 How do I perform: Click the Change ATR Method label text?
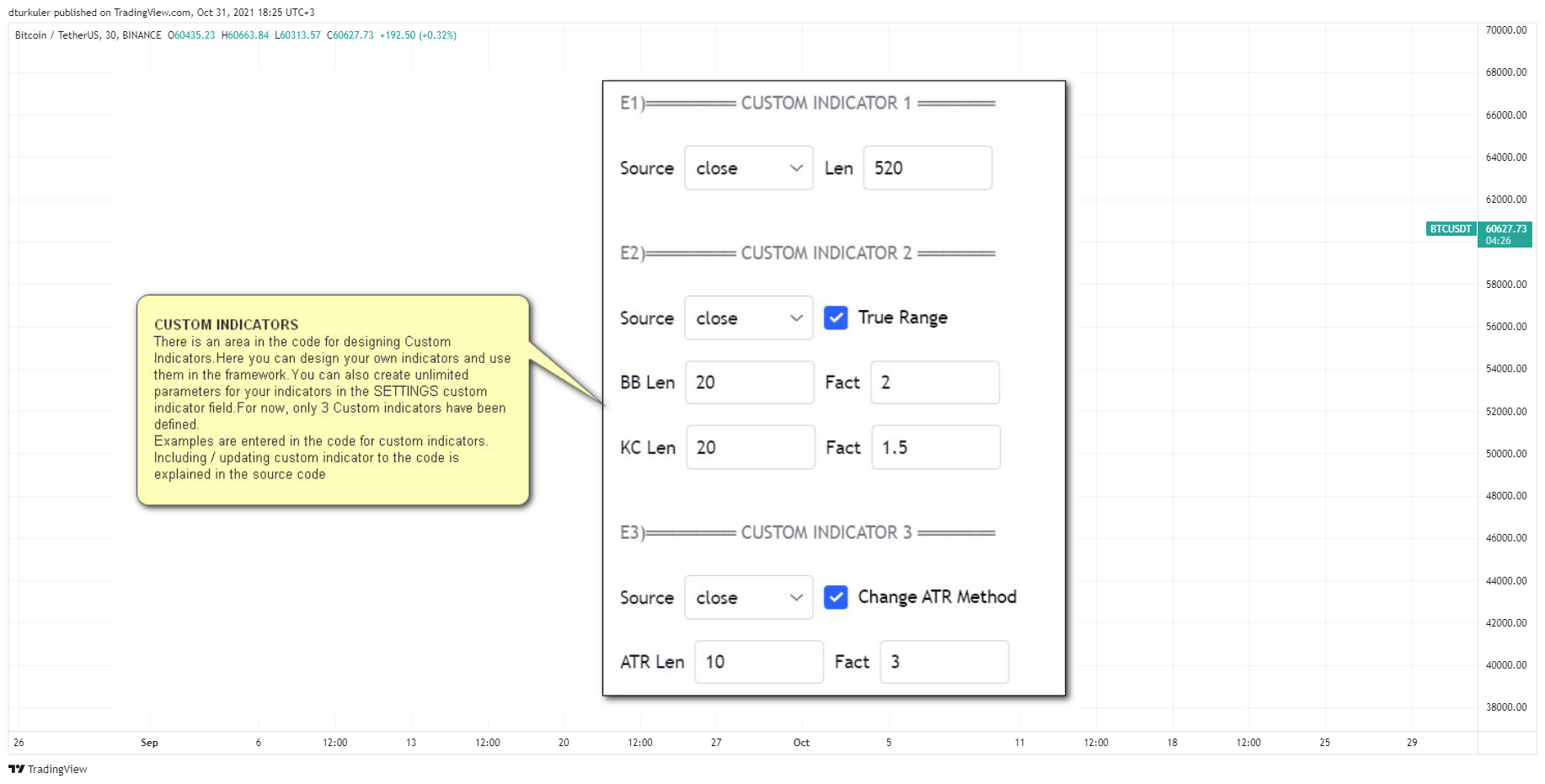click(x=937, y=597)
